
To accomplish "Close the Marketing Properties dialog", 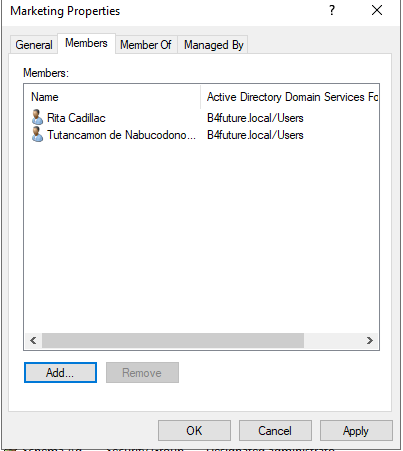I will pos(377,10).
